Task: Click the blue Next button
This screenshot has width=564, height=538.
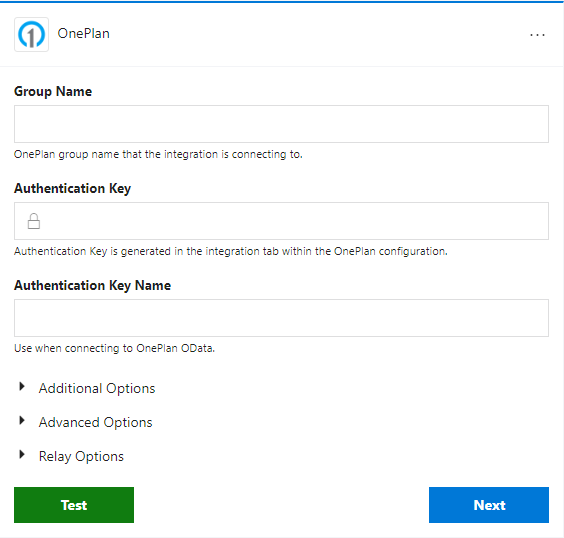Action: [489, 505]
